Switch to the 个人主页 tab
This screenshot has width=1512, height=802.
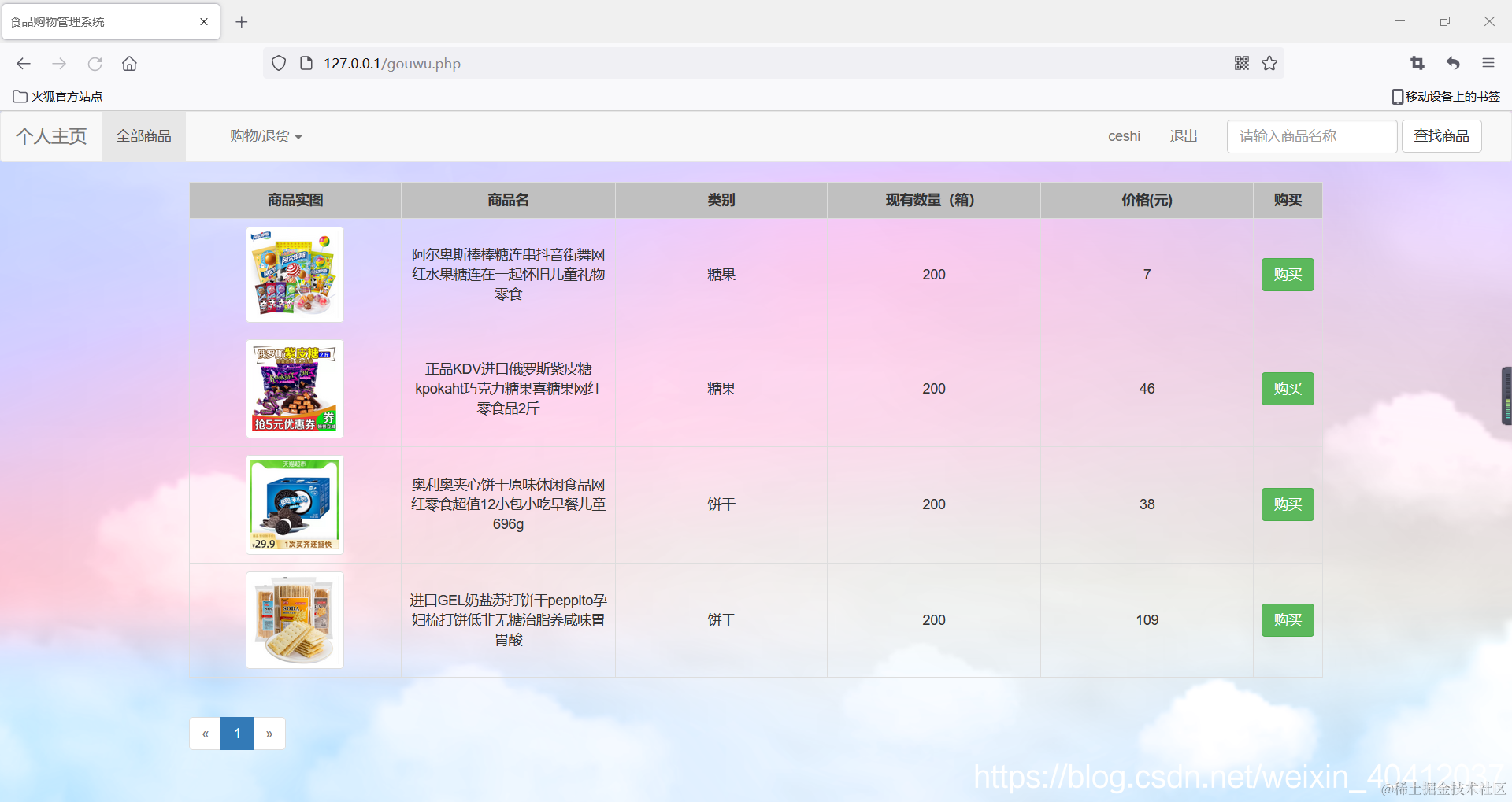coord(51,135)
